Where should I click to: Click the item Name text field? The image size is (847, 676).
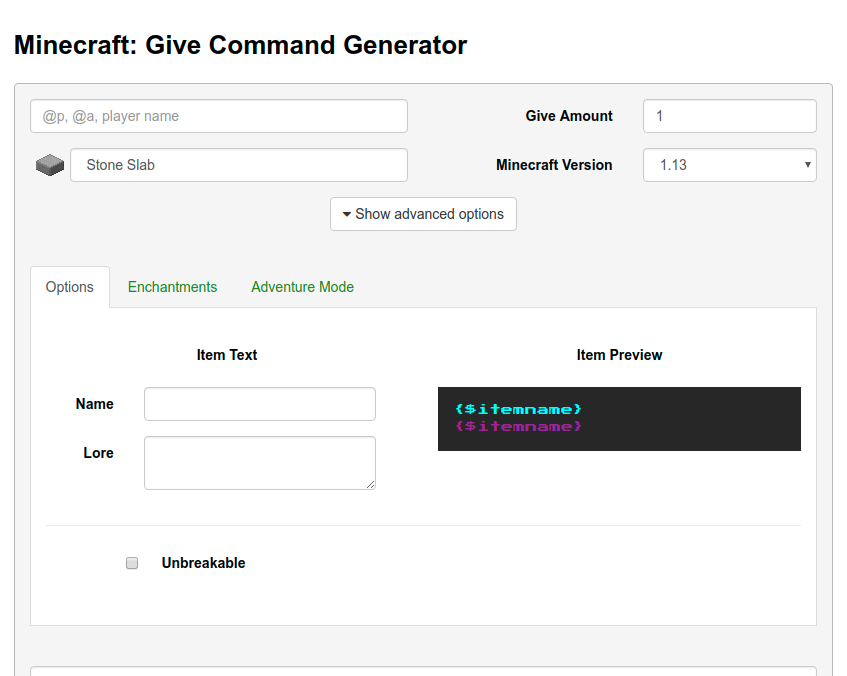point(259,404)
